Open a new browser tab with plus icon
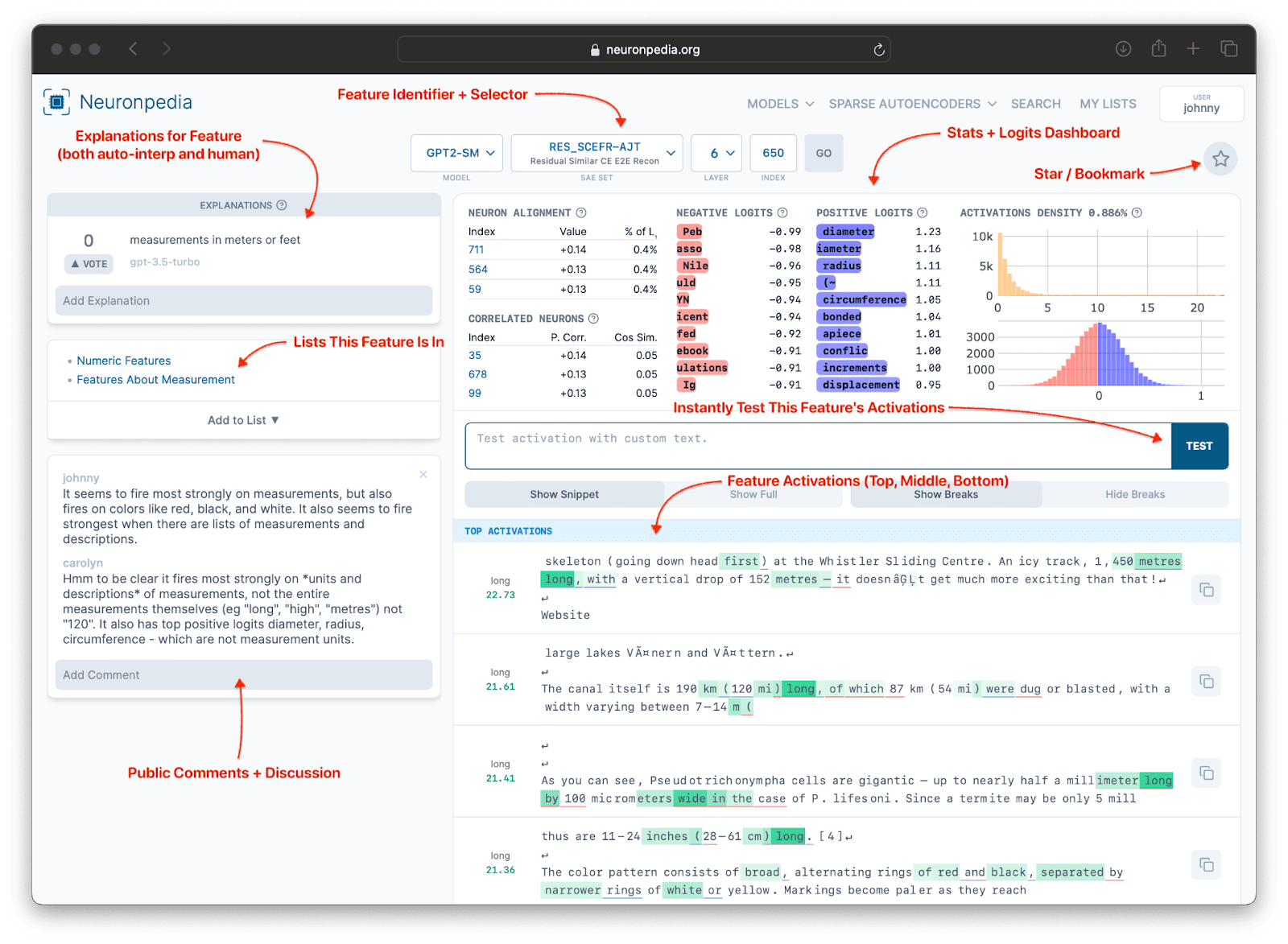1288x944 pixels. tap(1193, 49)
